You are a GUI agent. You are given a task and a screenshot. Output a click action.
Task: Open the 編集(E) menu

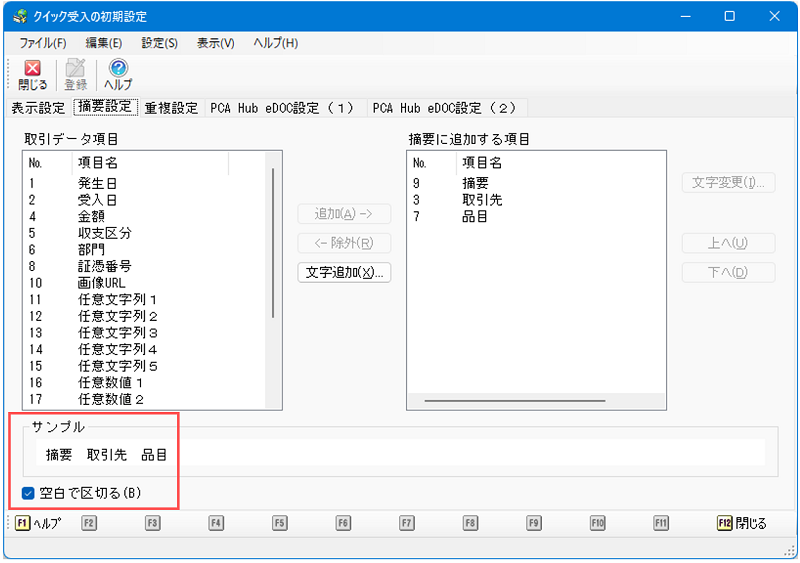104,43
